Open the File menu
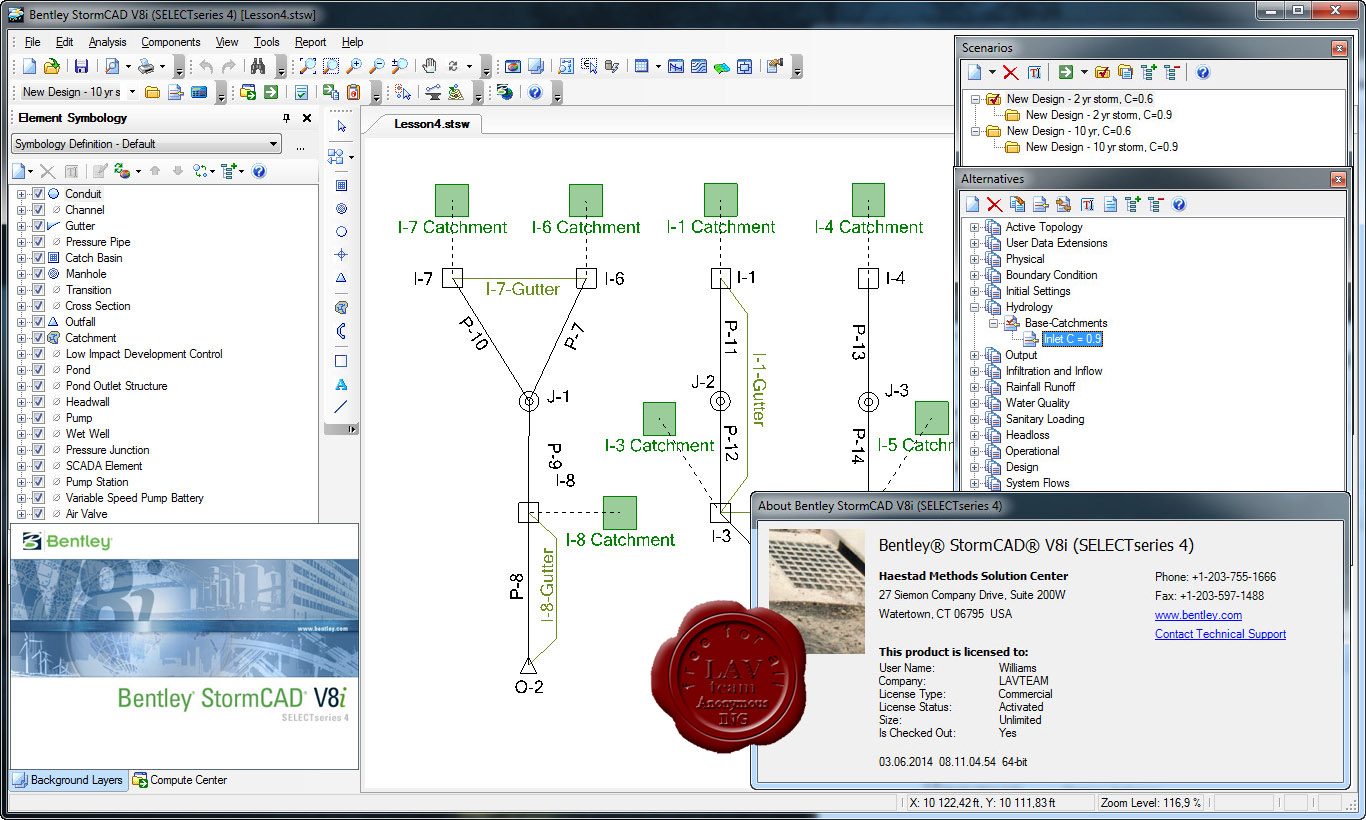This screenshot has height=820, width=1366. pyautogui.click(x=32, y=42)
